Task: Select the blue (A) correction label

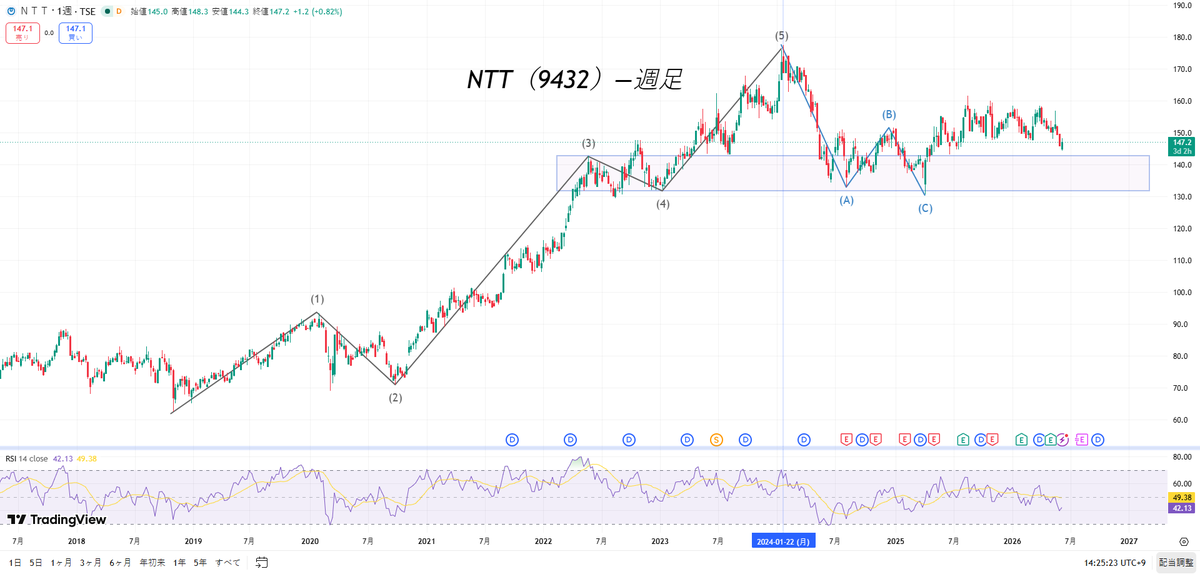Action: point(846,200)
